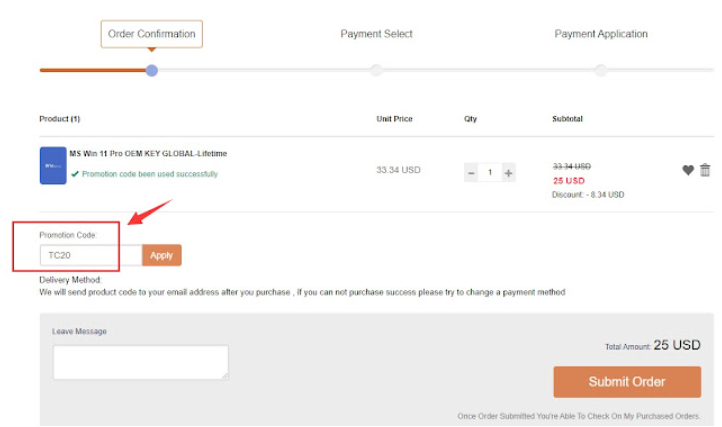Focus the Promotion Code input field

[x=90, y=255]
